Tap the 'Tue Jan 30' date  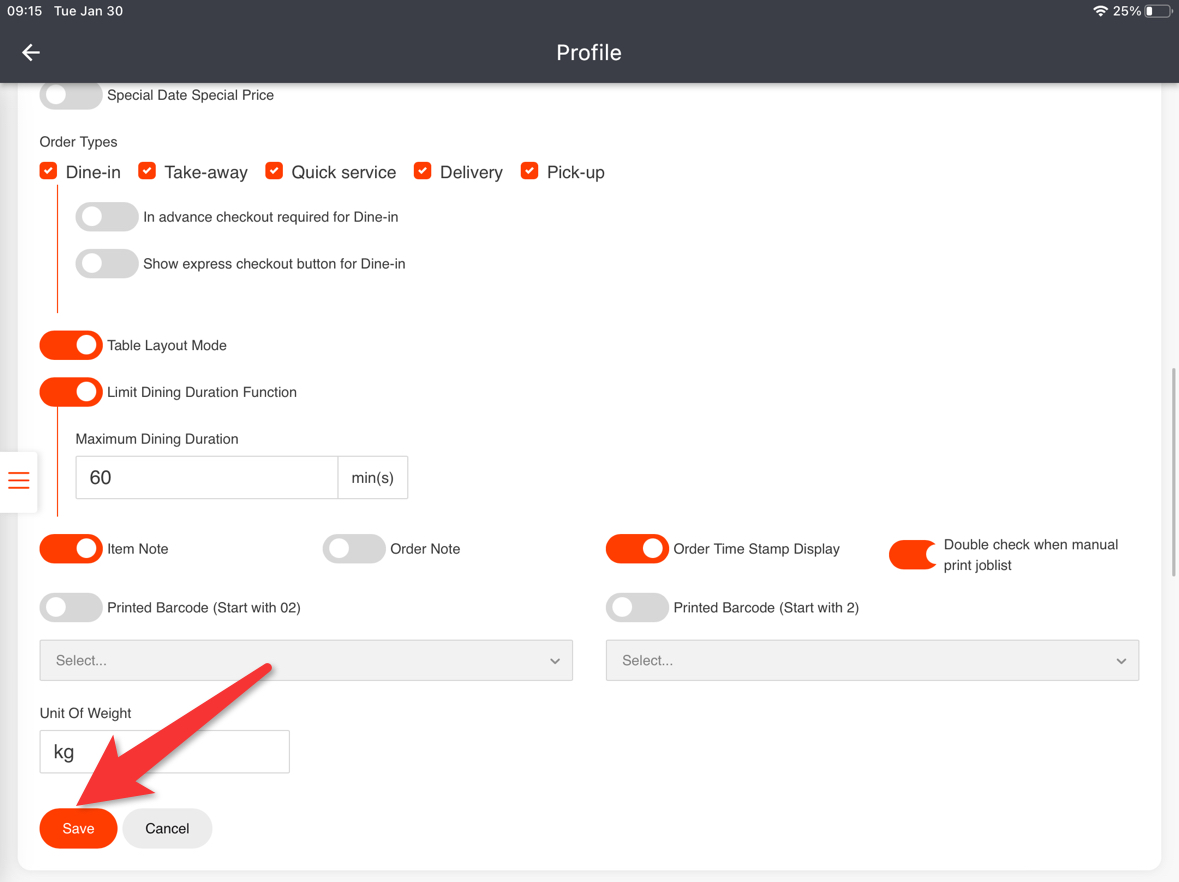click(88, 11)
